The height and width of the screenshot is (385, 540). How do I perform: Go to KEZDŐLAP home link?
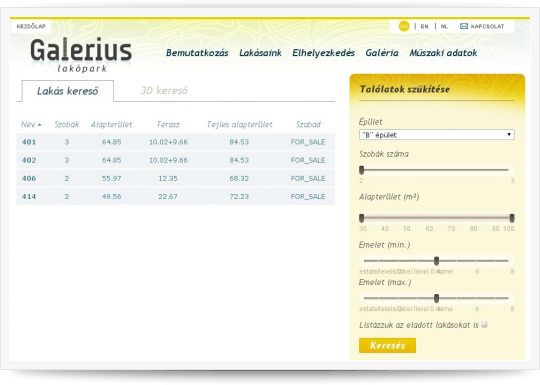point(31,26)
